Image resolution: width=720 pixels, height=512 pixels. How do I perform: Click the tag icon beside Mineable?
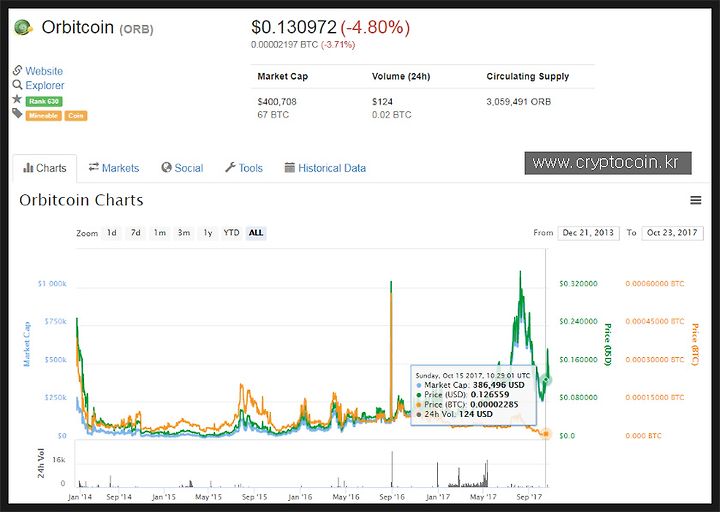point(17,113)
